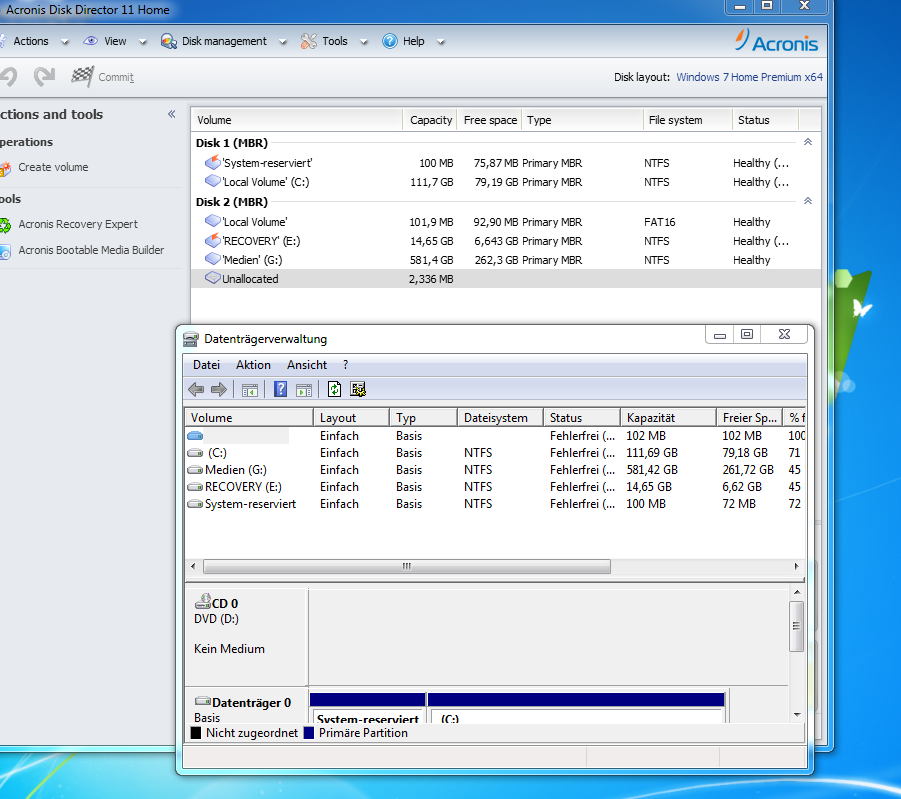Click the System-reserviert volume icon in Acronis
901x799 pixels.
point(213,162)
